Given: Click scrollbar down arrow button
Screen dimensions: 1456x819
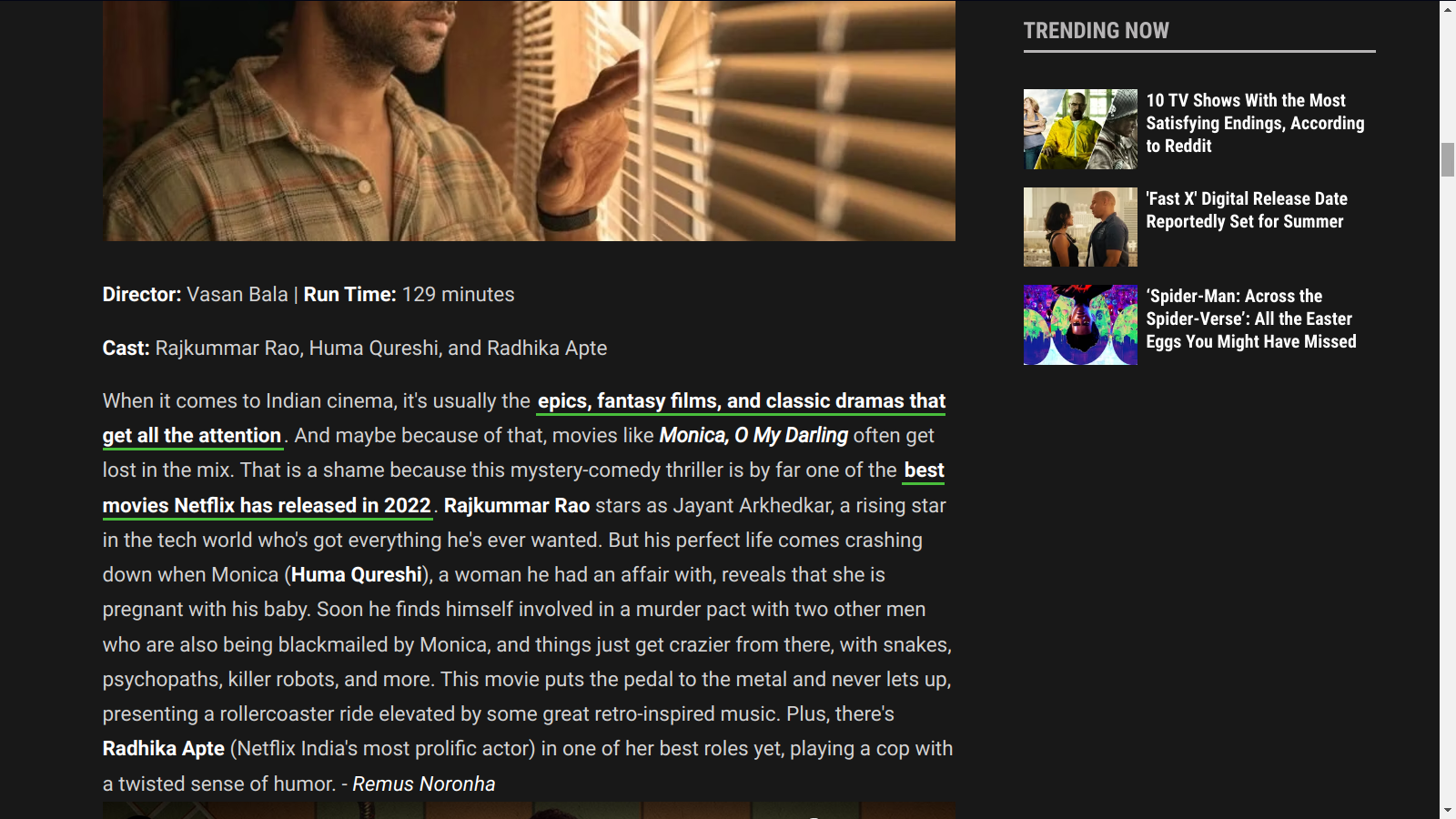Looking at the screenshot, I should coord(1448,810).
